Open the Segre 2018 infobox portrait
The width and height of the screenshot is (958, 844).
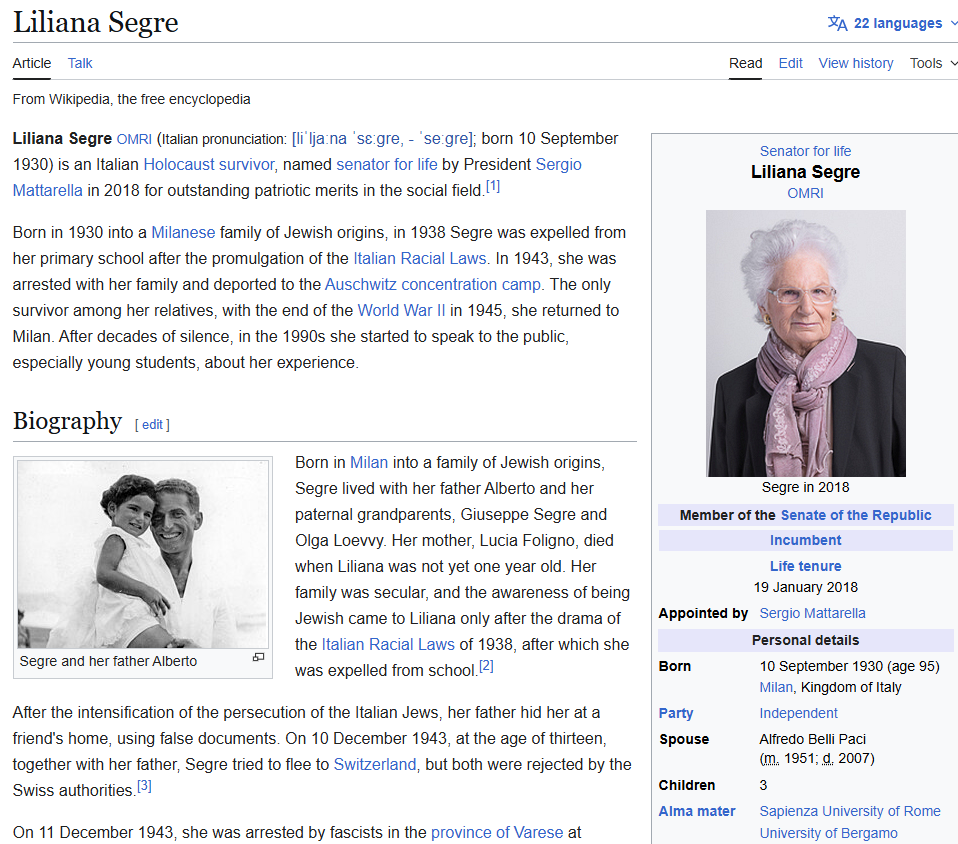point(806,343)
